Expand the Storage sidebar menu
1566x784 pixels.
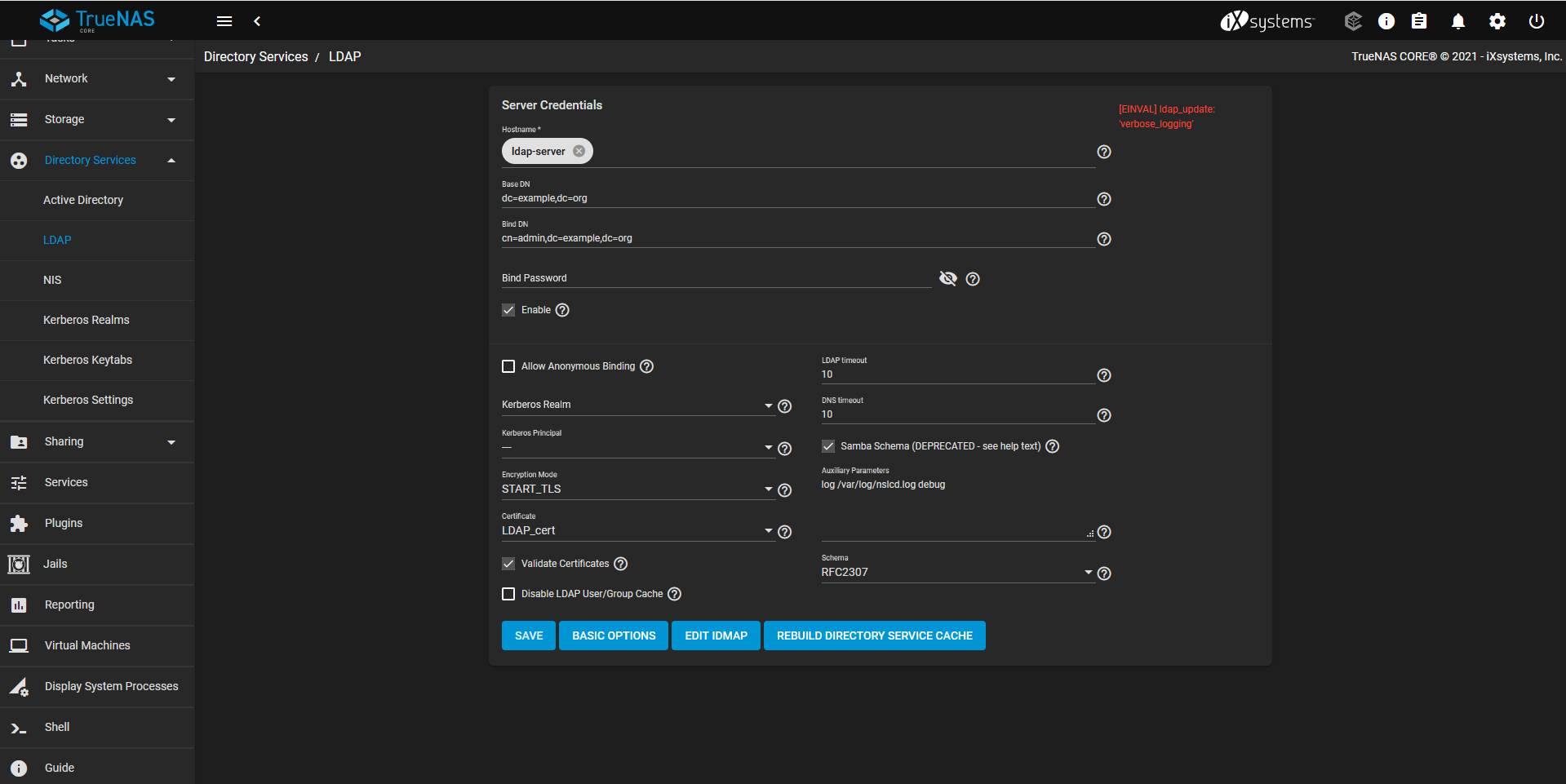pos(97,120)
